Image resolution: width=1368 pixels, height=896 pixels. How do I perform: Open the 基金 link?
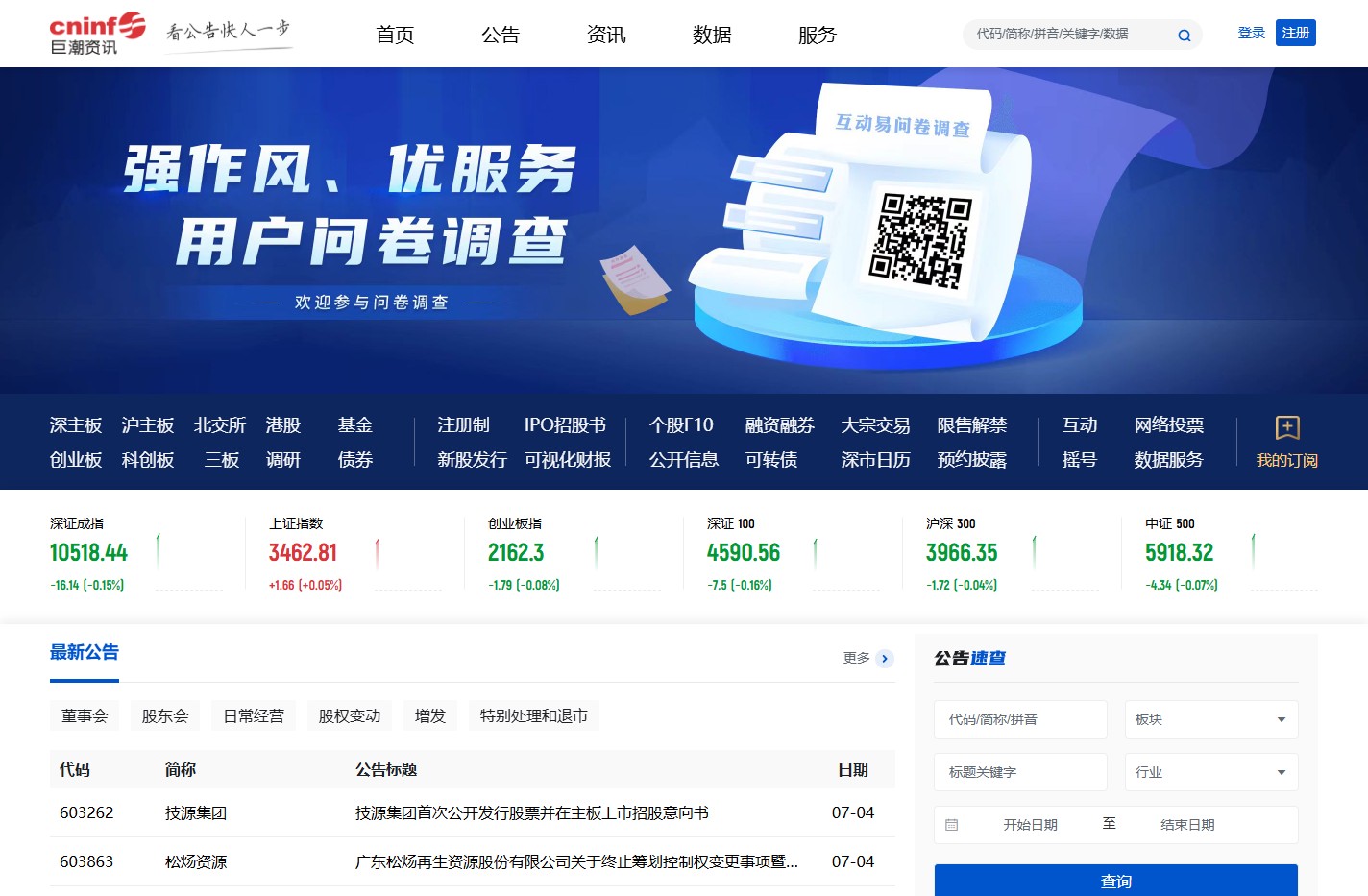[x=355, y=425]
